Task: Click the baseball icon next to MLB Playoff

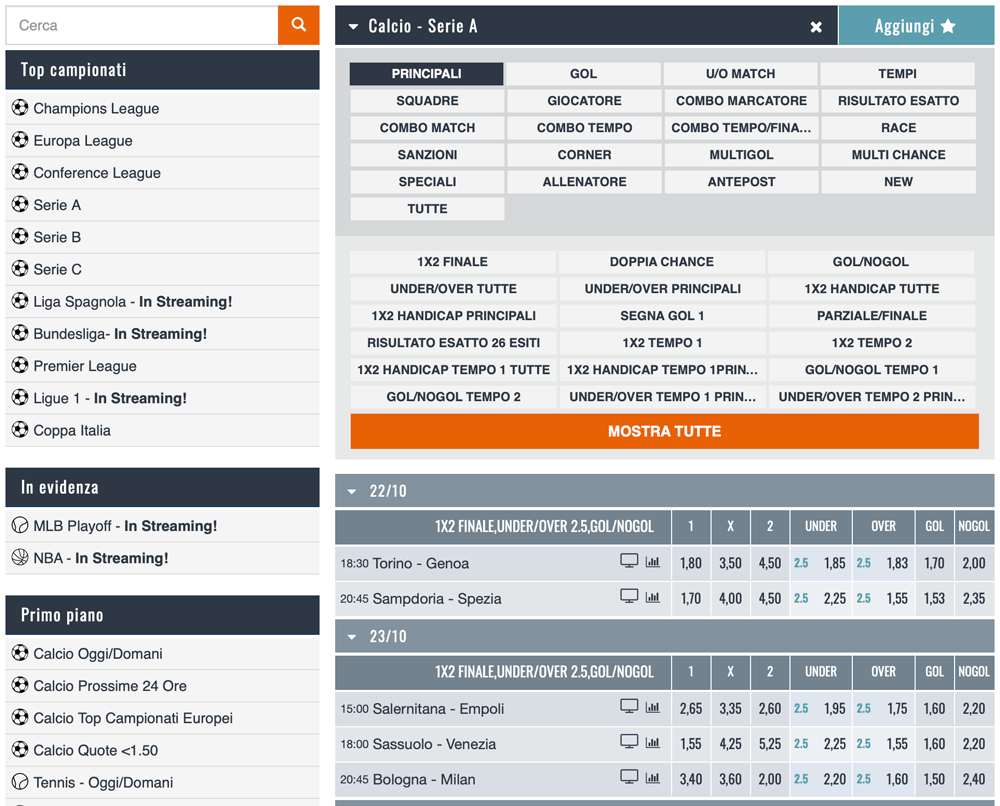Action: point(20,525)
